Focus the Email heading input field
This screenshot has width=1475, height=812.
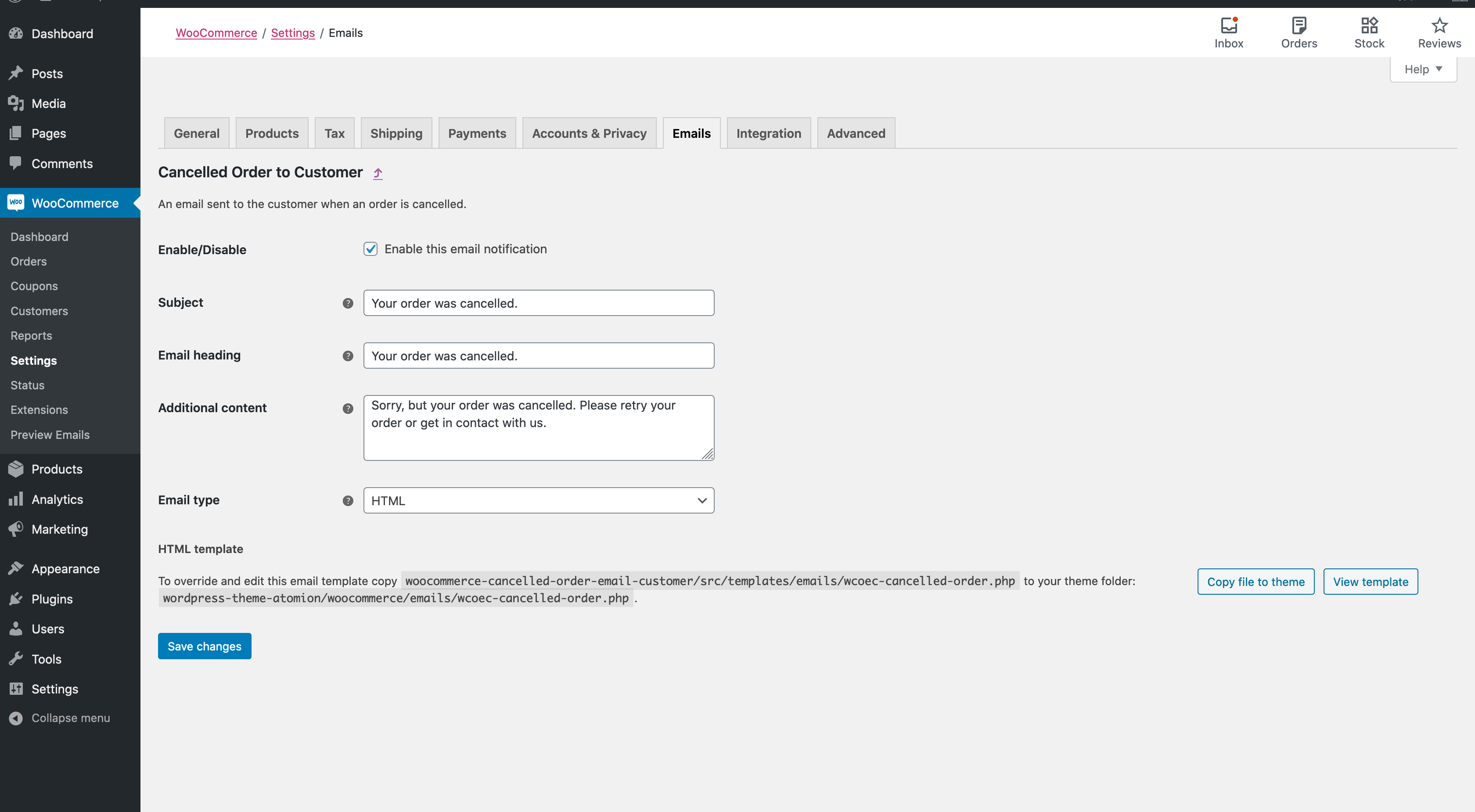[539, 356]
